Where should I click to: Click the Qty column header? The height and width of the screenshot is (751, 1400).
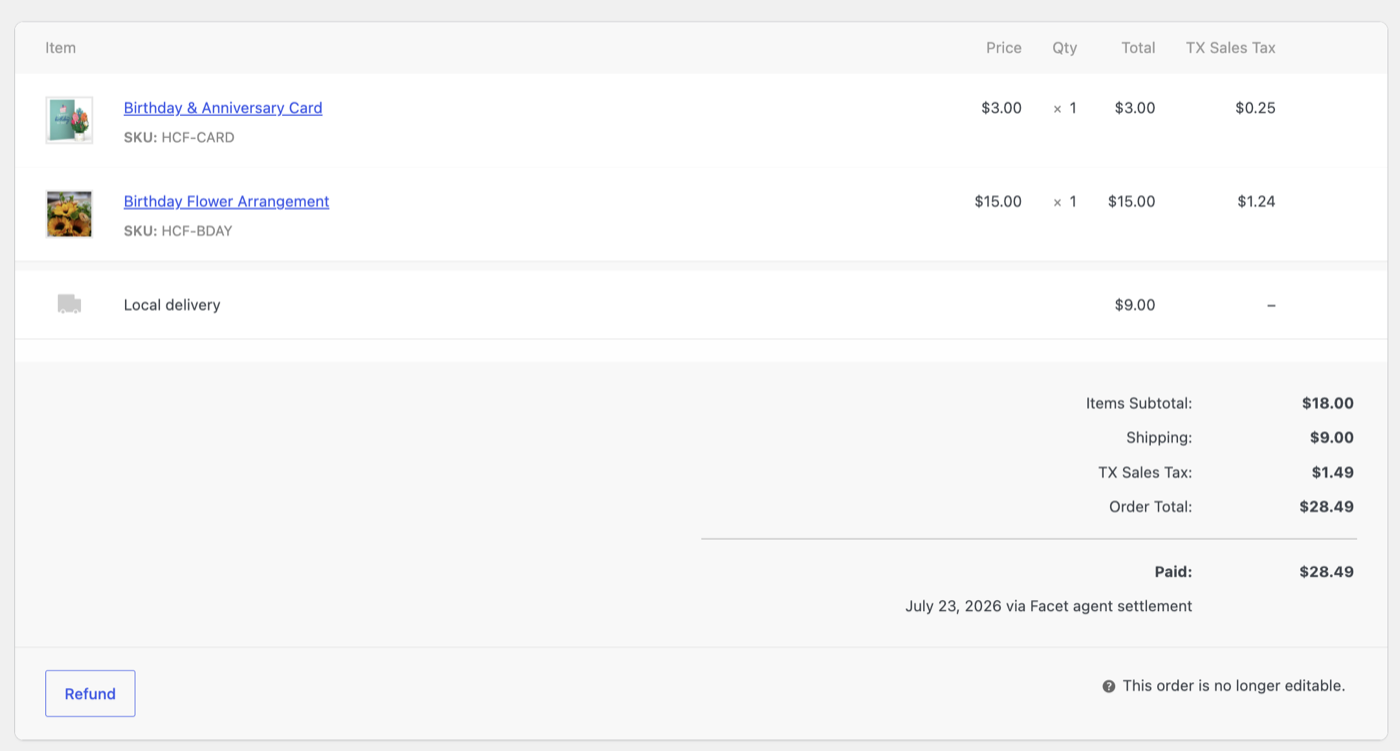click(x=1064, y=47)
